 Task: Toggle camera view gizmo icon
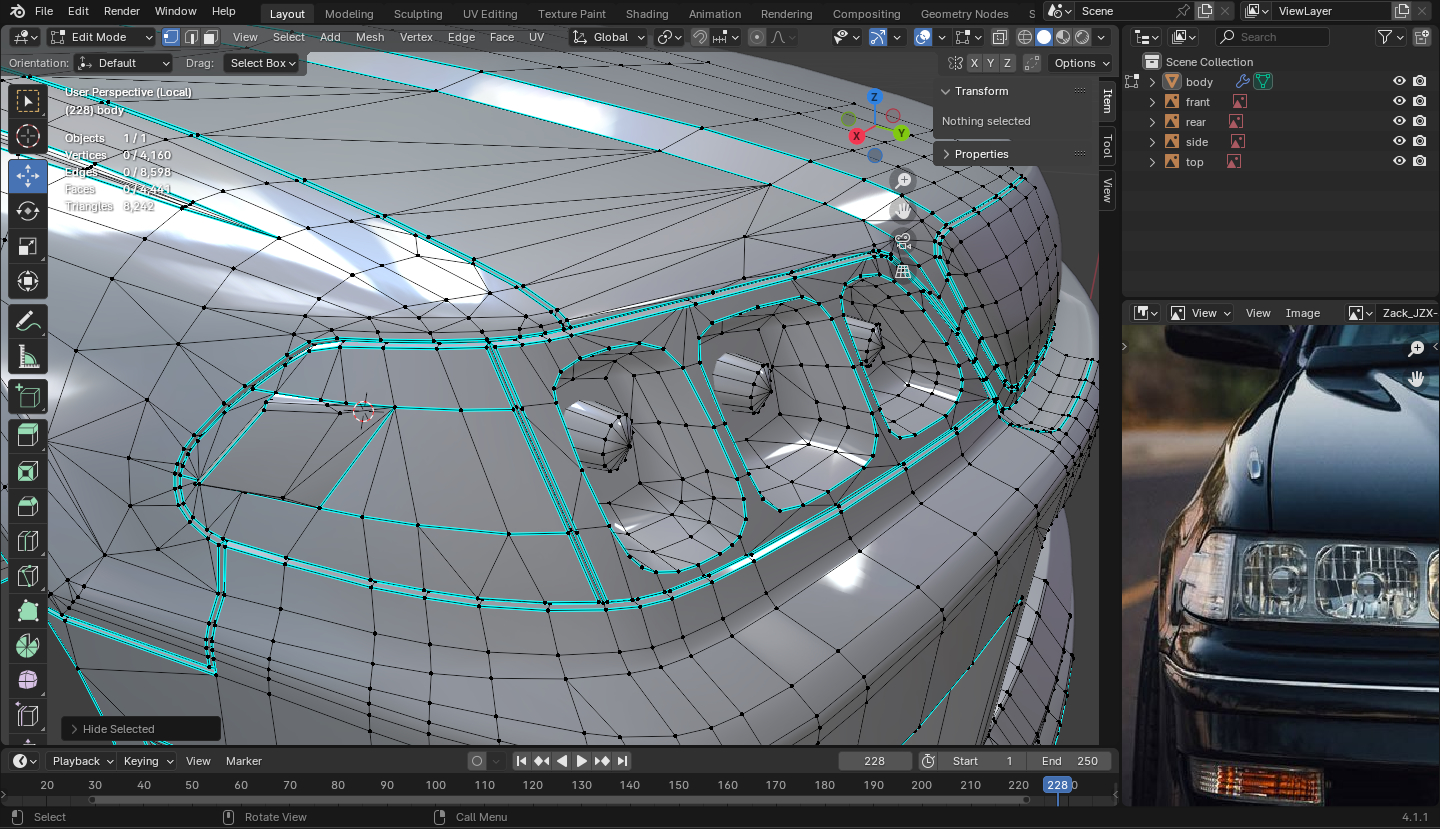(x=903, y=241)
